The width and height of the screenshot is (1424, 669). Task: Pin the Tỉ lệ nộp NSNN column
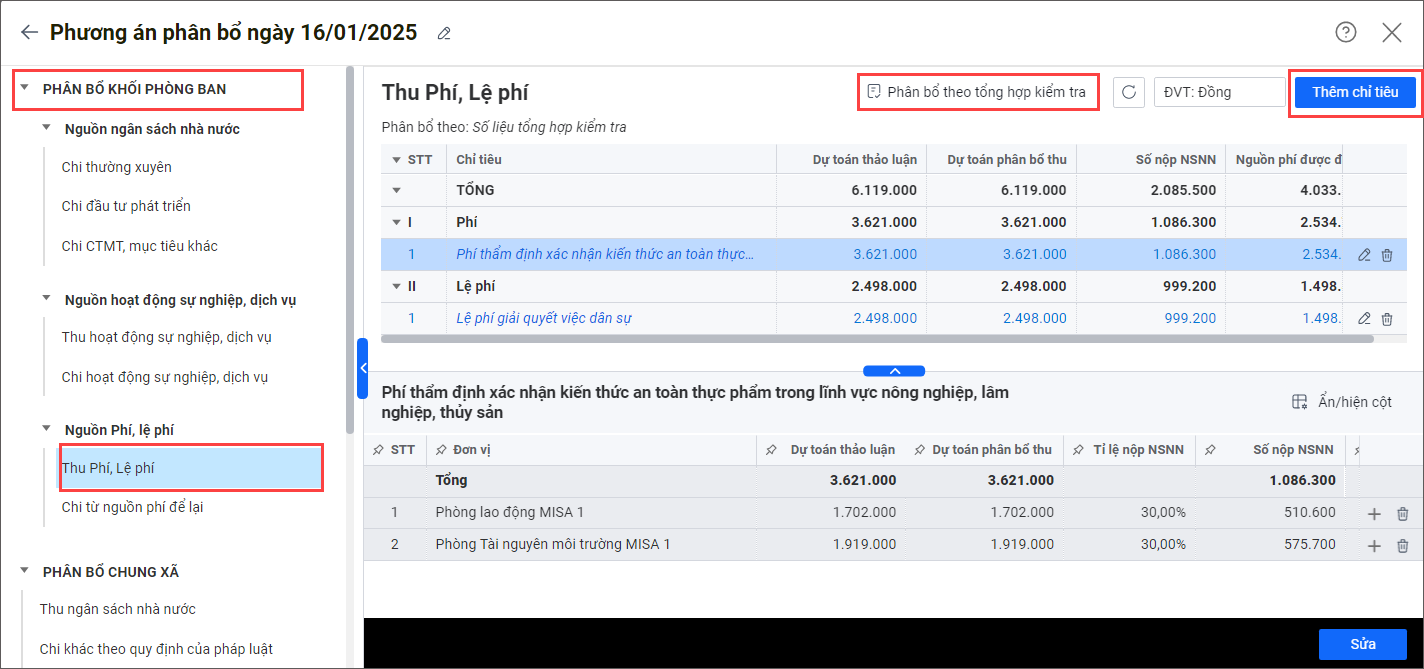pyautogui.click(x=1078, y=450)
